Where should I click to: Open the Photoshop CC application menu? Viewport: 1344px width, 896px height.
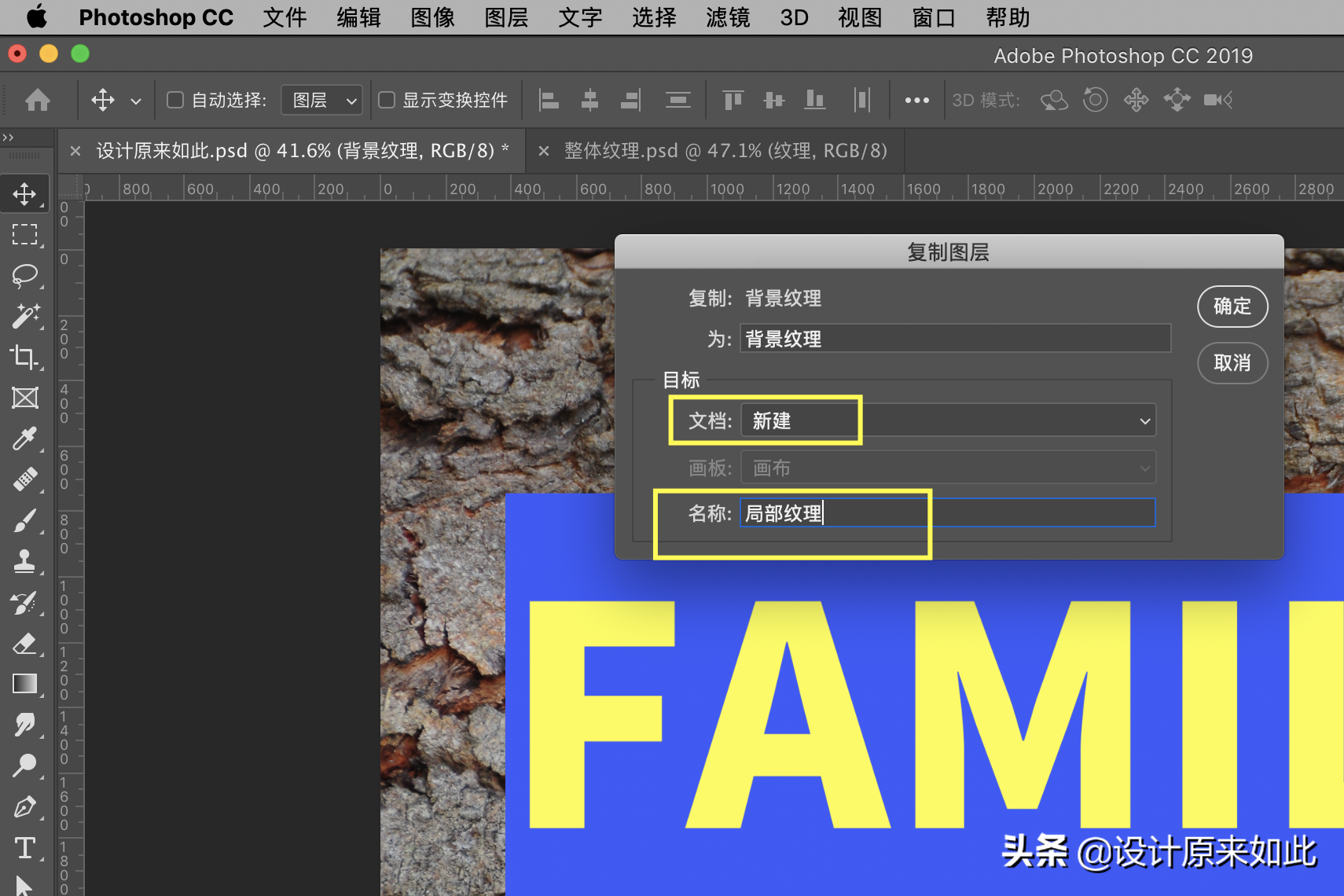tap(156, 17)
